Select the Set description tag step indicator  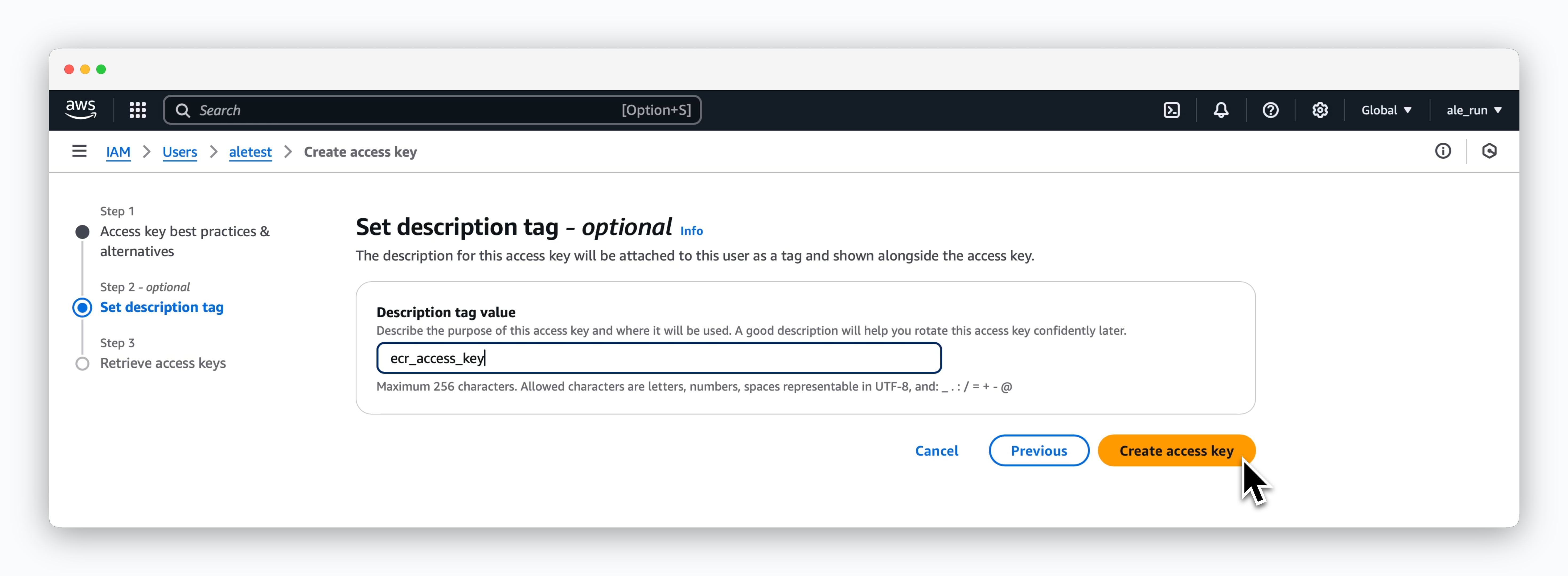pyautogui.click(x=82, y=307)
